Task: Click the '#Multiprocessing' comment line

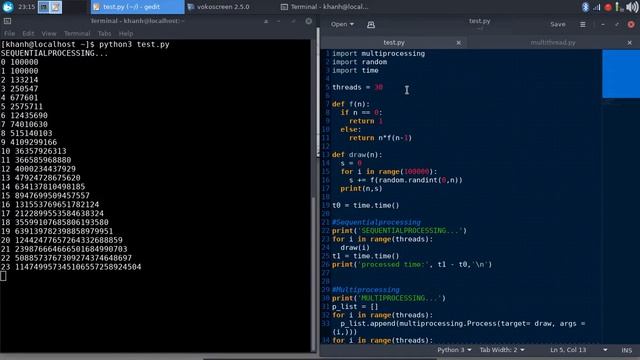Action: 366,290
